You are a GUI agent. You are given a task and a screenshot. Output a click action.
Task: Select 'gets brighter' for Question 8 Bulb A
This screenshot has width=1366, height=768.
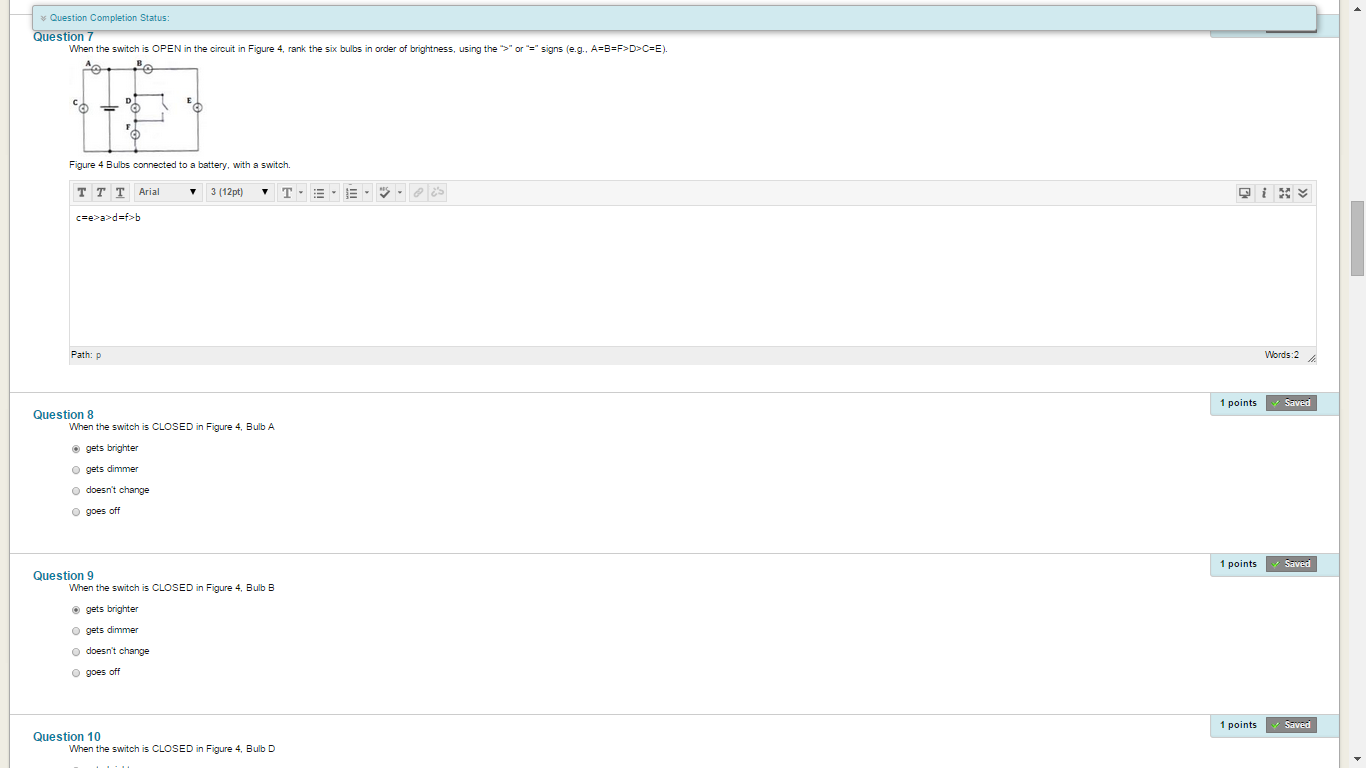pyautogui.click(x=76, y=449)
